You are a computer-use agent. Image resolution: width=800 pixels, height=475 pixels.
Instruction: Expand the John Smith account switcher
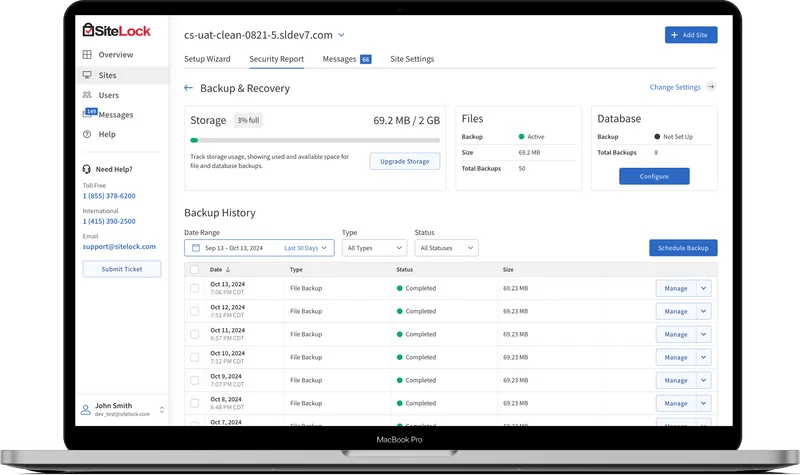pos(162,410)
